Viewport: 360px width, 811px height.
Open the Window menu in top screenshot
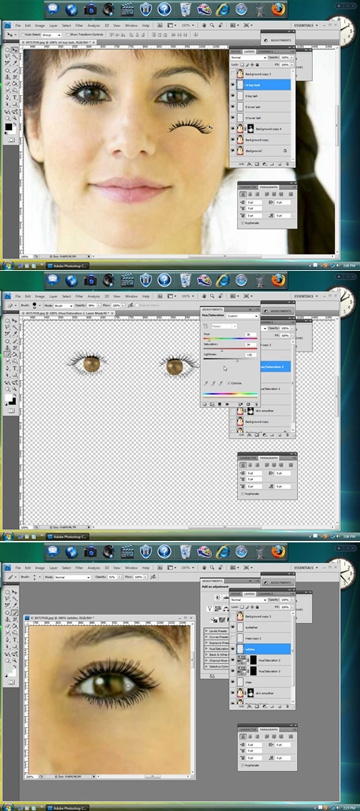tap(131, 25)
